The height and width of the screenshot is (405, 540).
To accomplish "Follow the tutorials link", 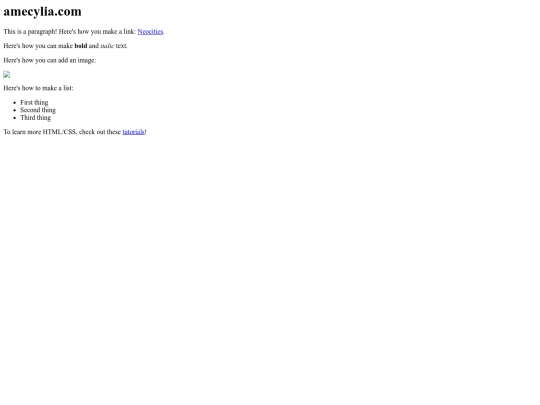I will coord(134,132).
